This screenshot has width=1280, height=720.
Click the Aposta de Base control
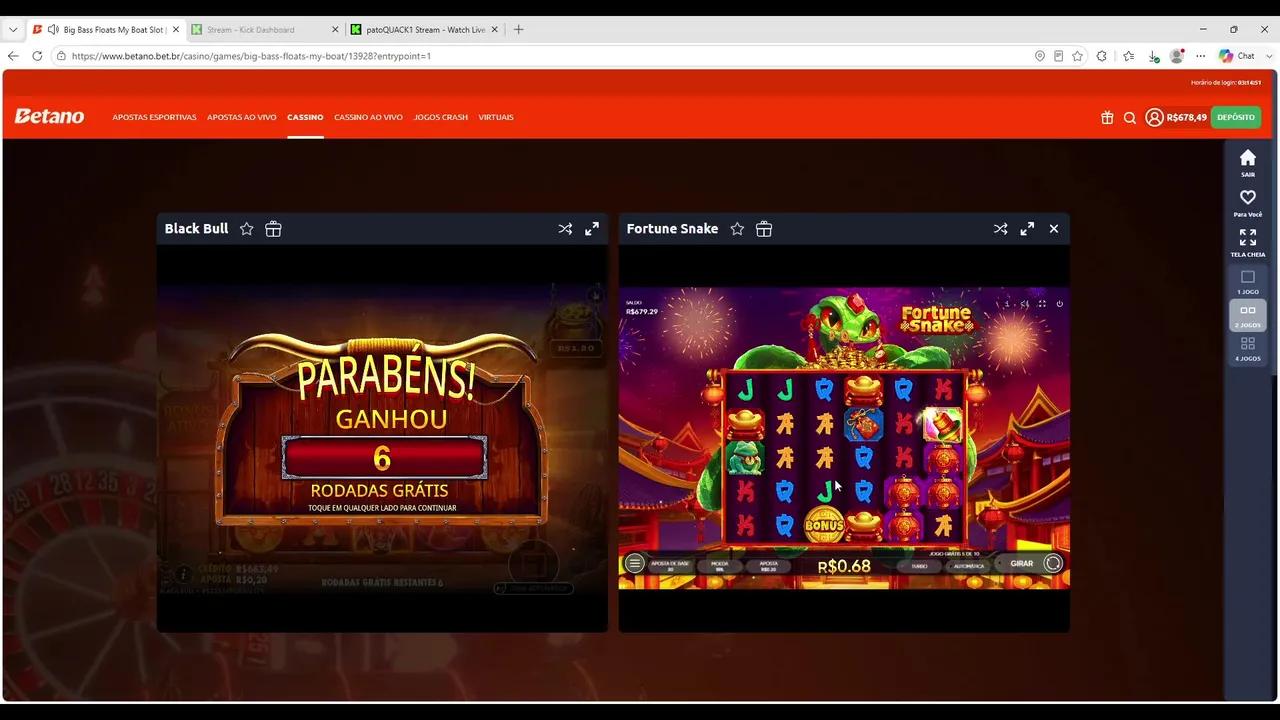click(x=670, y=565)
